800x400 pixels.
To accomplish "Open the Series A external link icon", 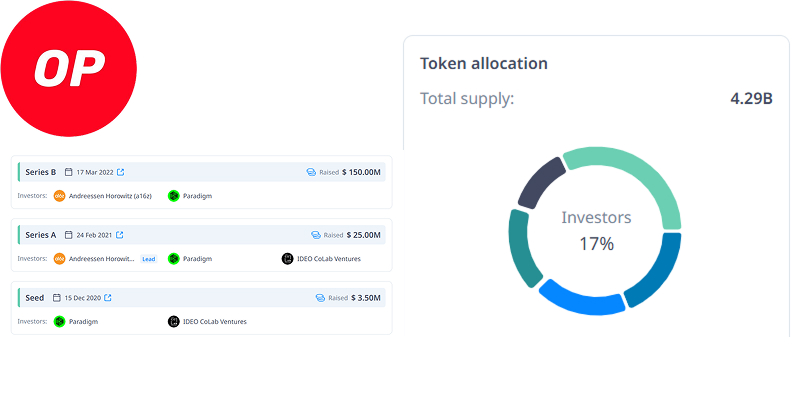I will (x=120, y=235).
